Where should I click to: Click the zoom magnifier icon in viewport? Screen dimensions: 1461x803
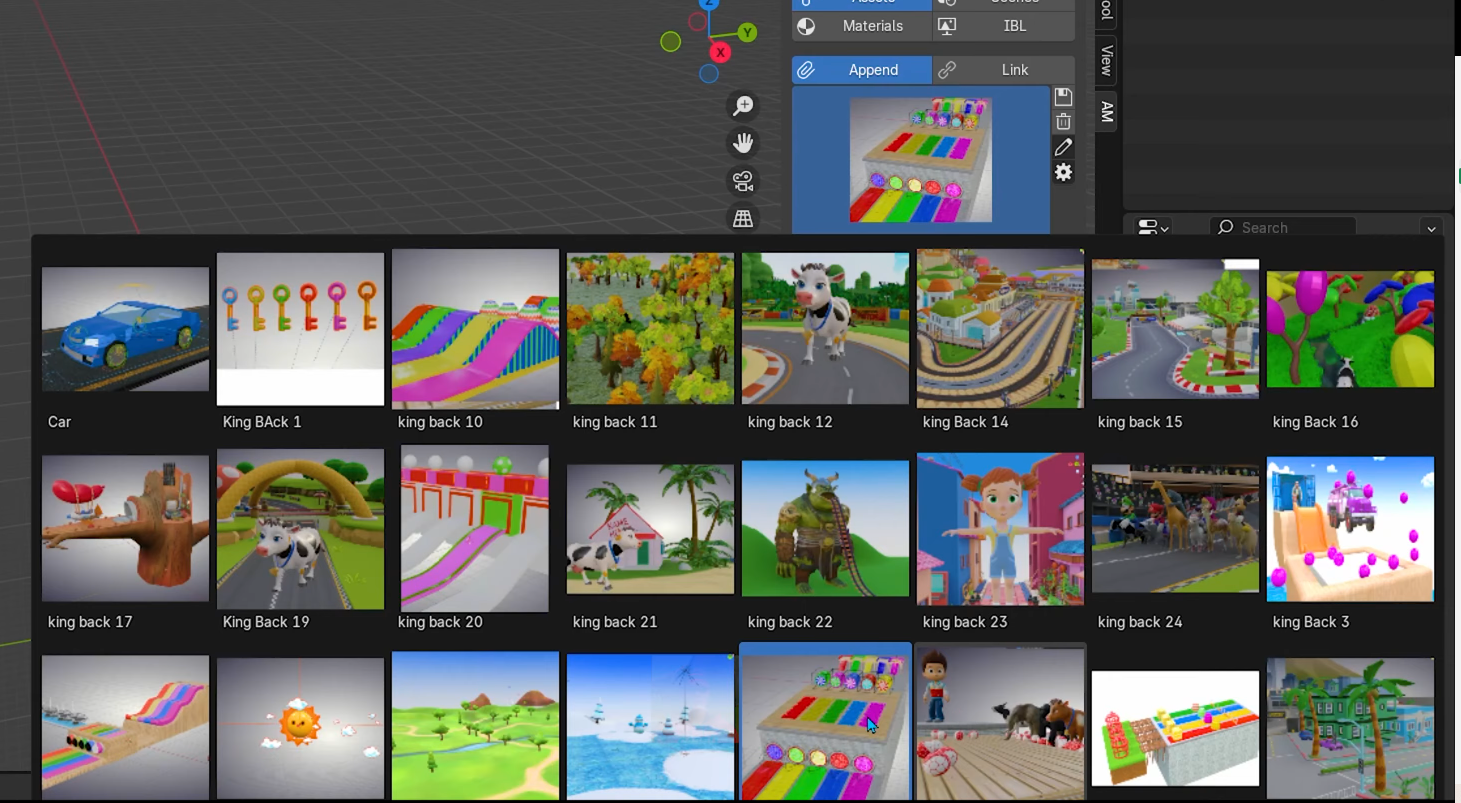(743, 106)
